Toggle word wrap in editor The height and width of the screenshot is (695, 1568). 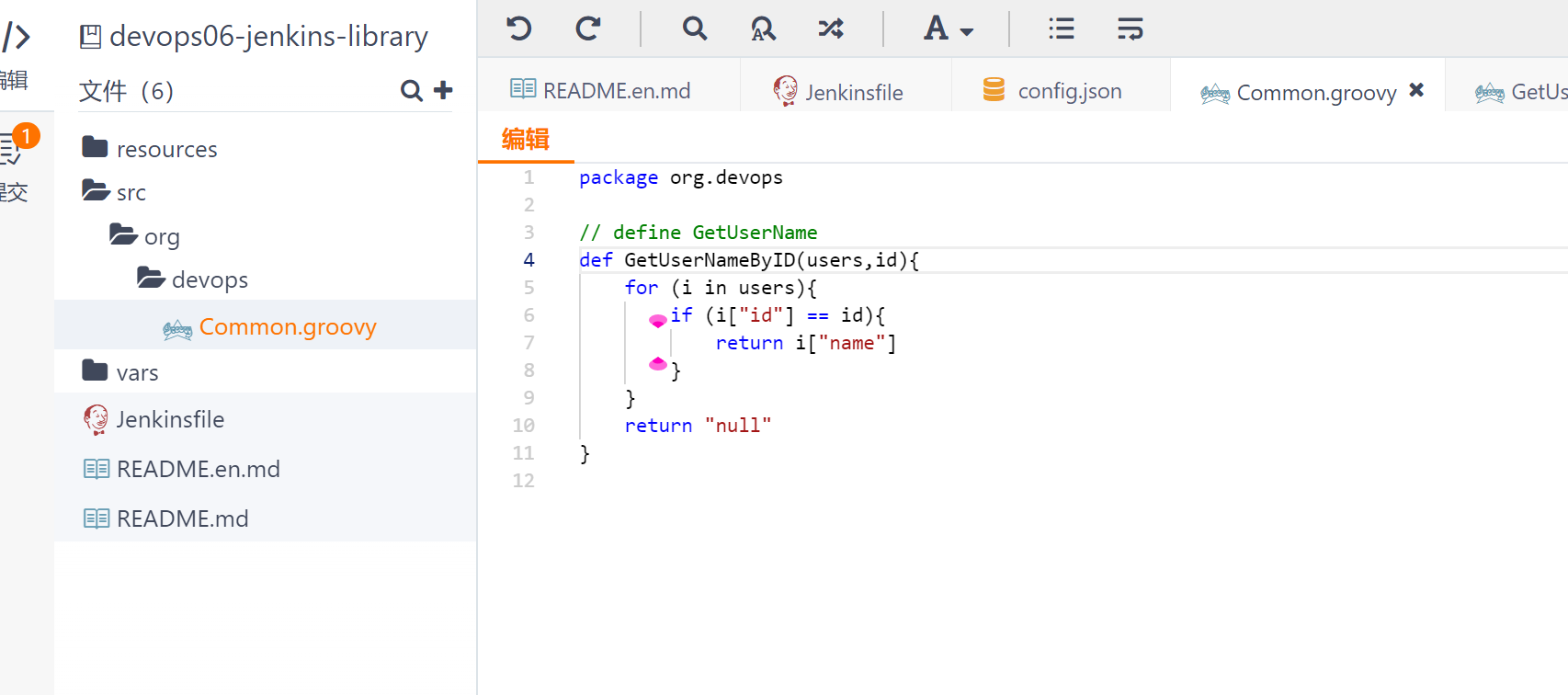pyautogui.click(x=1131, y=28)
